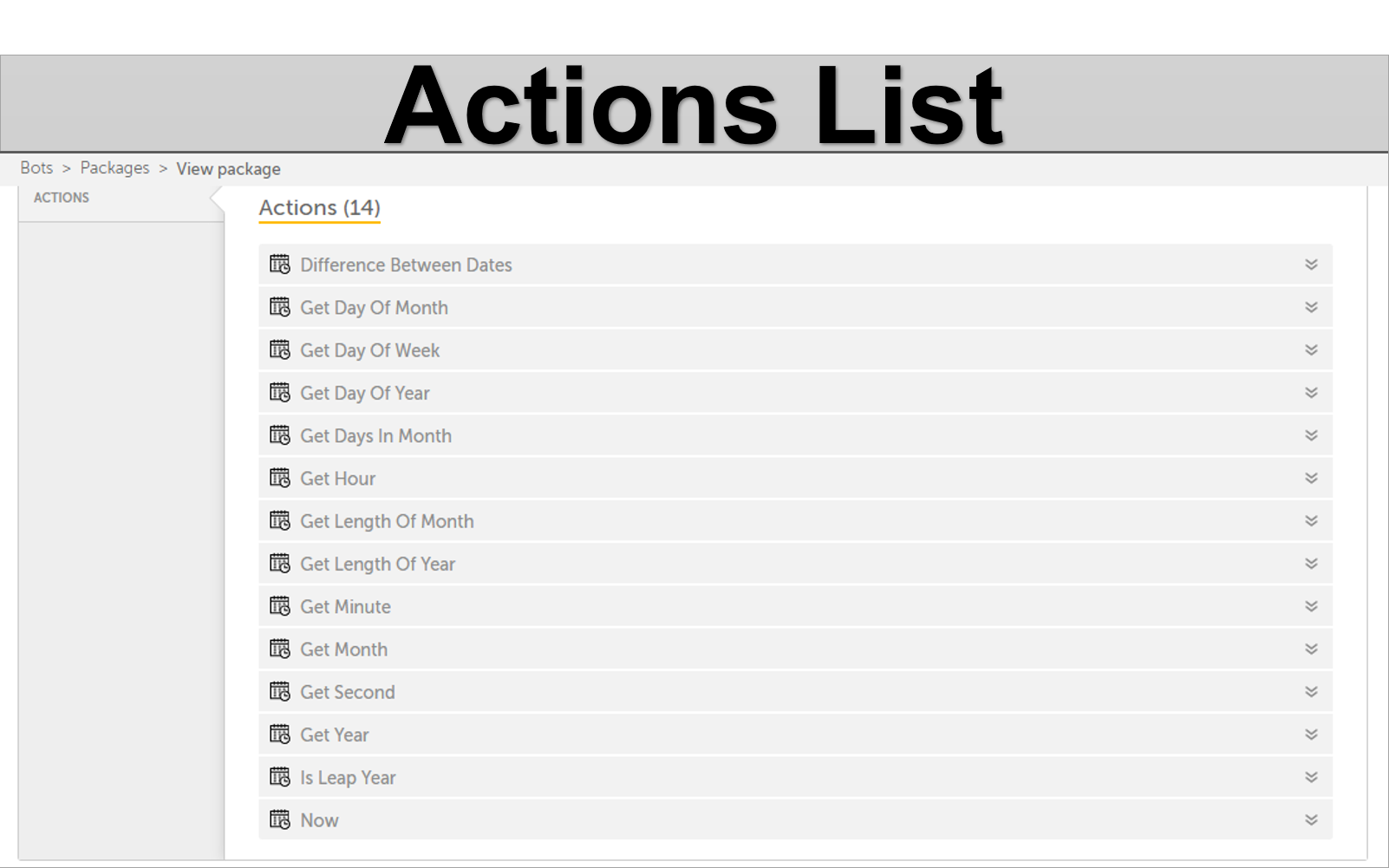Click the calendar icon beside Get Minute
The image size is (1389, 868).
coord(279,606)
